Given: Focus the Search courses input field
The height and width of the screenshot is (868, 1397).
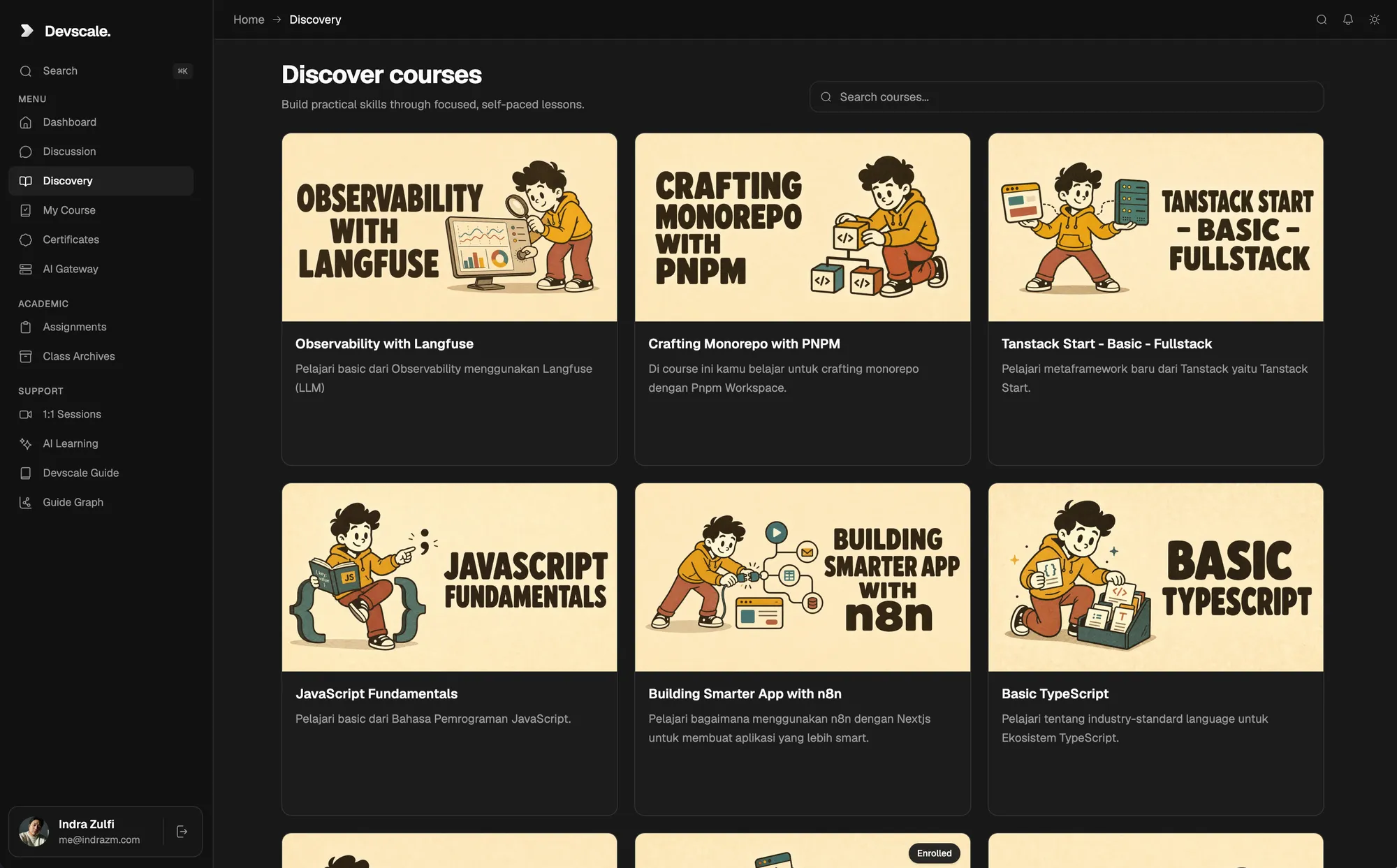Looking at the screenshot, I should pos(1066,97).
